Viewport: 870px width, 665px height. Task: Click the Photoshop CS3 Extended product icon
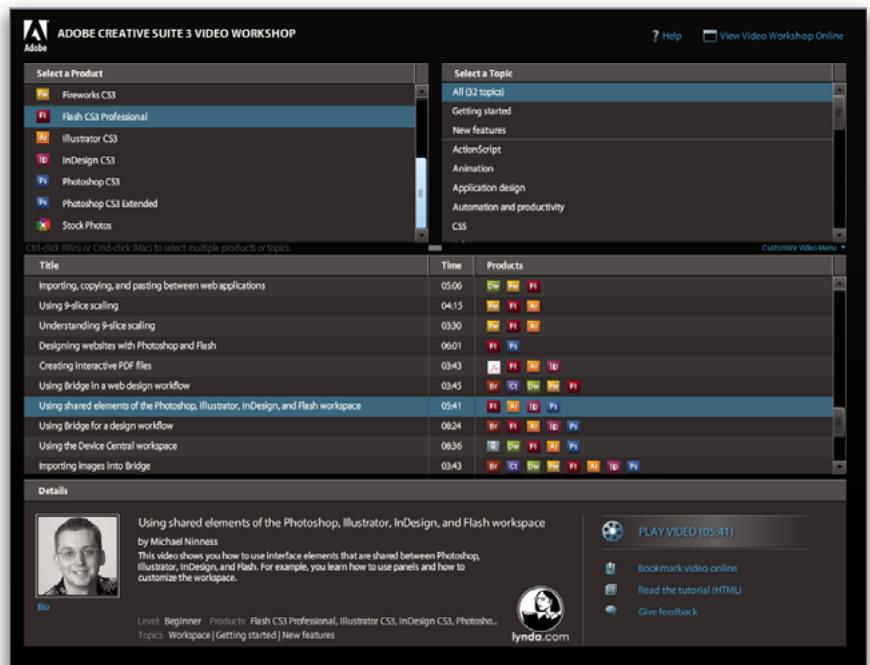tap(43, 202)
